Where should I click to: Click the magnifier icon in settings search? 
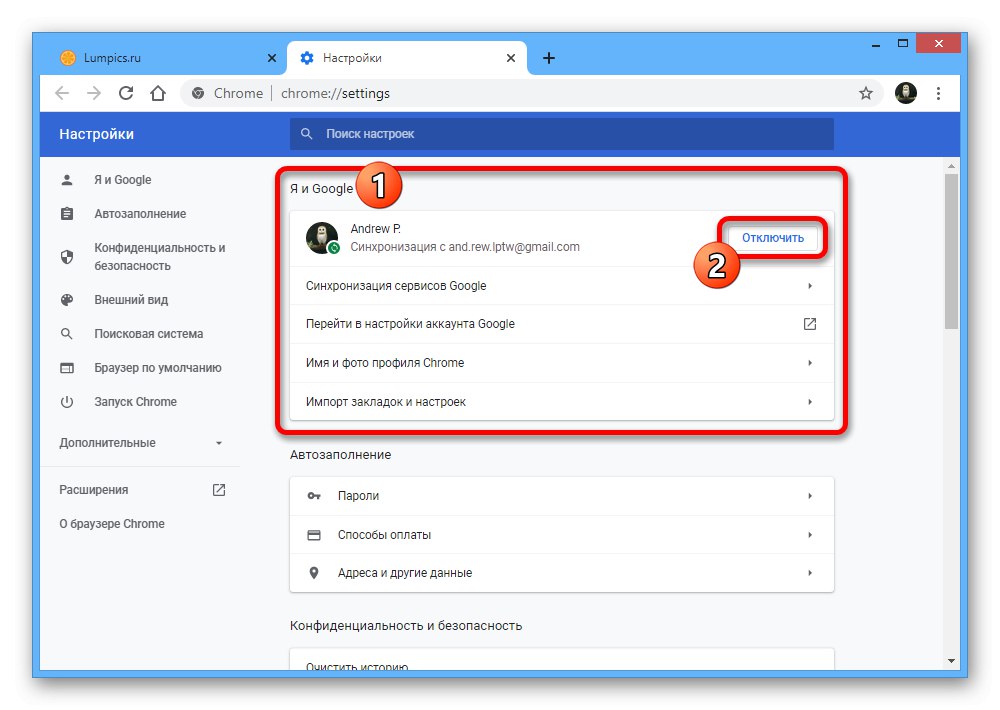[307, 134]
